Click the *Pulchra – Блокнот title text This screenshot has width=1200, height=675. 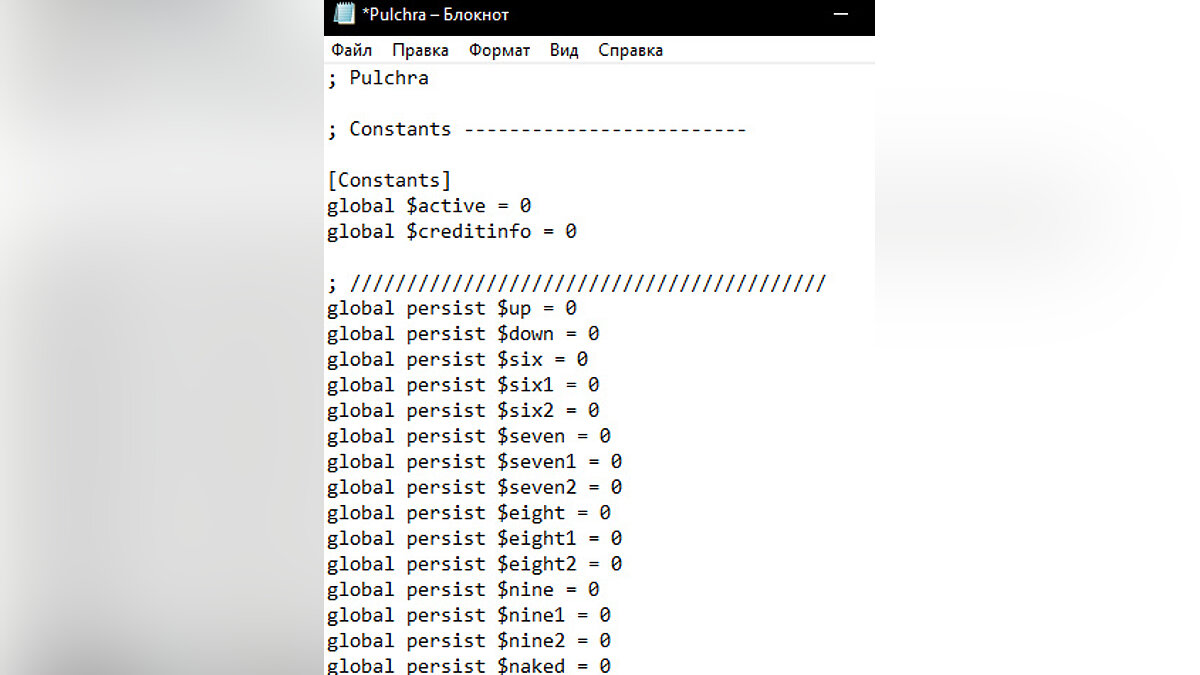click(435, 15)
